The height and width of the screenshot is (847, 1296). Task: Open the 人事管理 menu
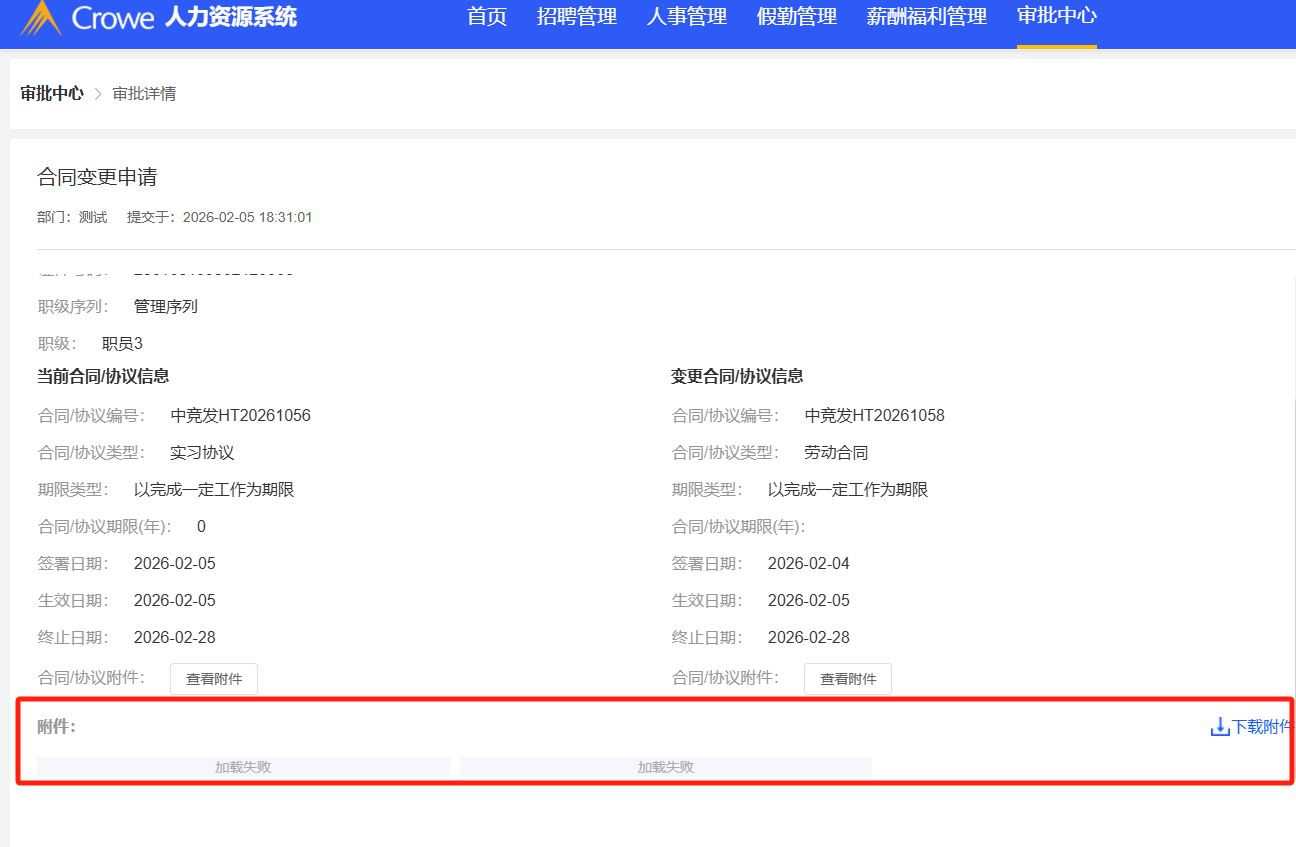[x=687, y=16]
